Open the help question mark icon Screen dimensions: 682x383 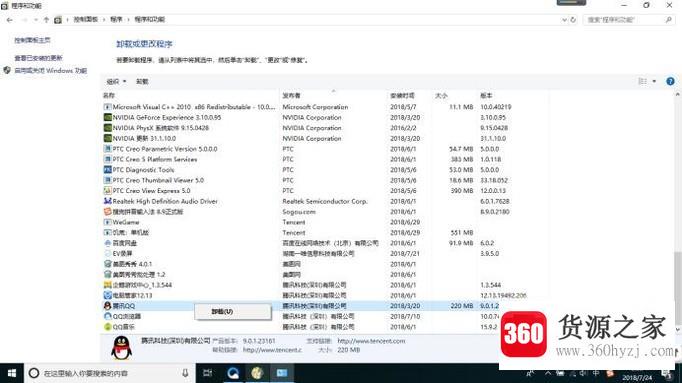670,81
